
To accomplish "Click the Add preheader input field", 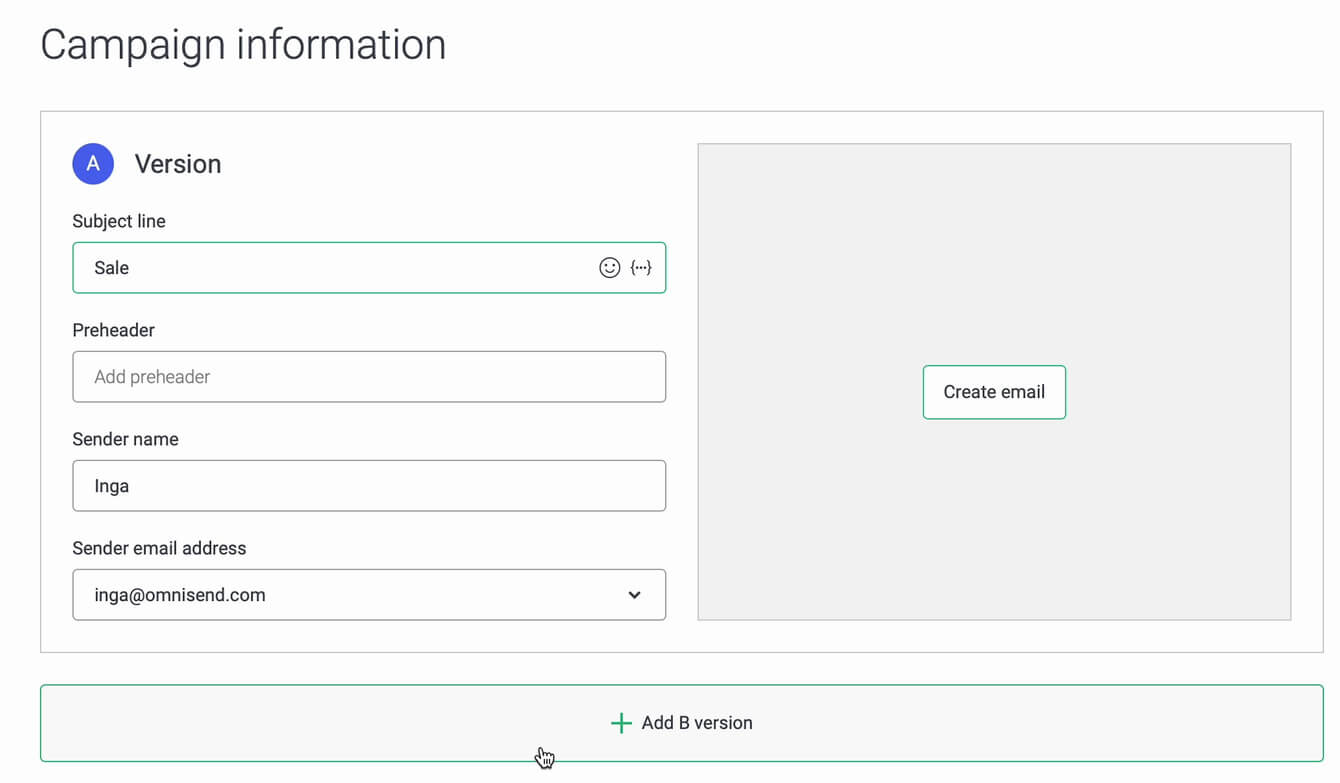I will click(x=369, y=377).
